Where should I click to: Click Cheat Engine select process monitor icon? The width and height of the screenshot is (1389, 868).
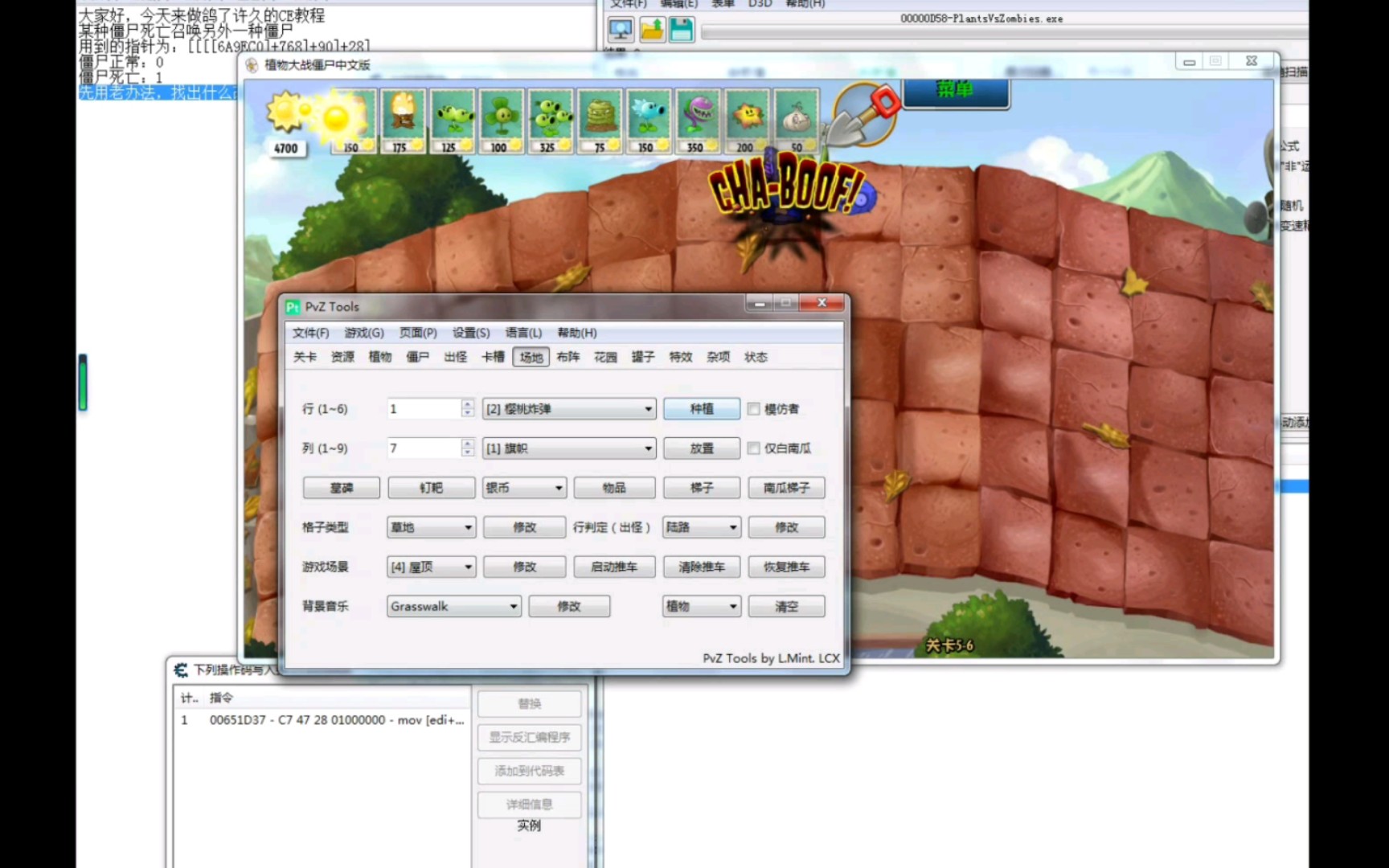coord(621,30)
